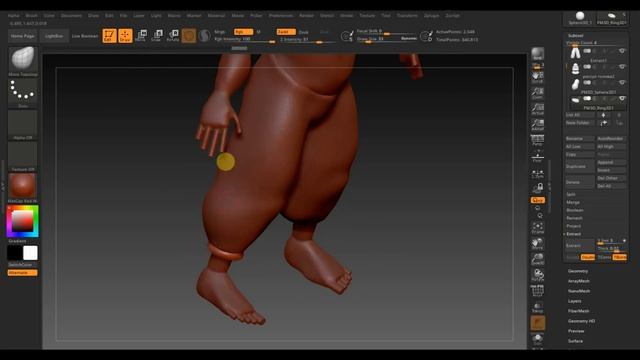This screenshot has width=640, height=360.
Task: Open the Alpha Off slot
Action: pos(23,123)
